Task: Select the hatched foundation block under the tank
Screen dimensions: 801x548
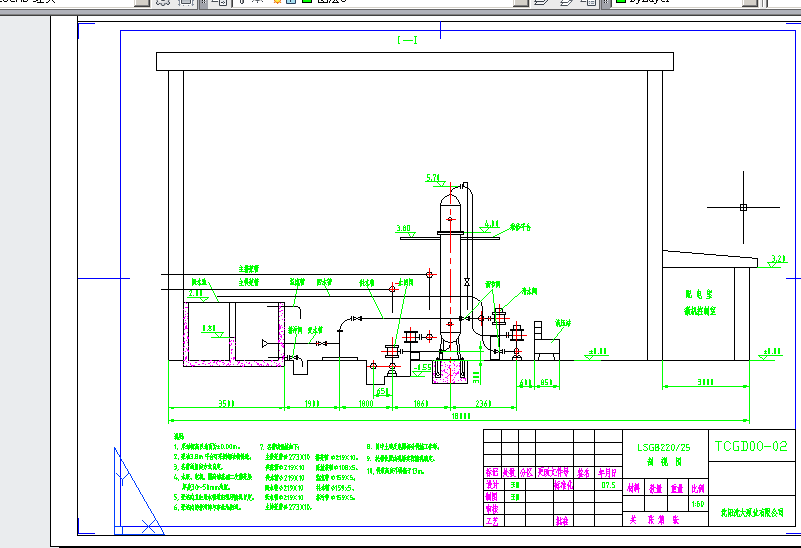Action: pyautogui.click(x=450, y=372)
